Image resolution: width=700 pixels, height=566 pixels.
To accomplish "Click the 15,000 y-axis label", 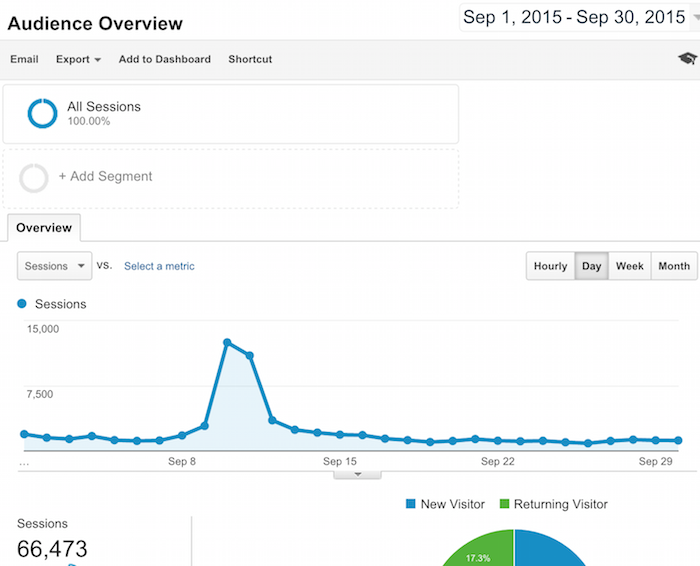I will [x=43, y=329].
